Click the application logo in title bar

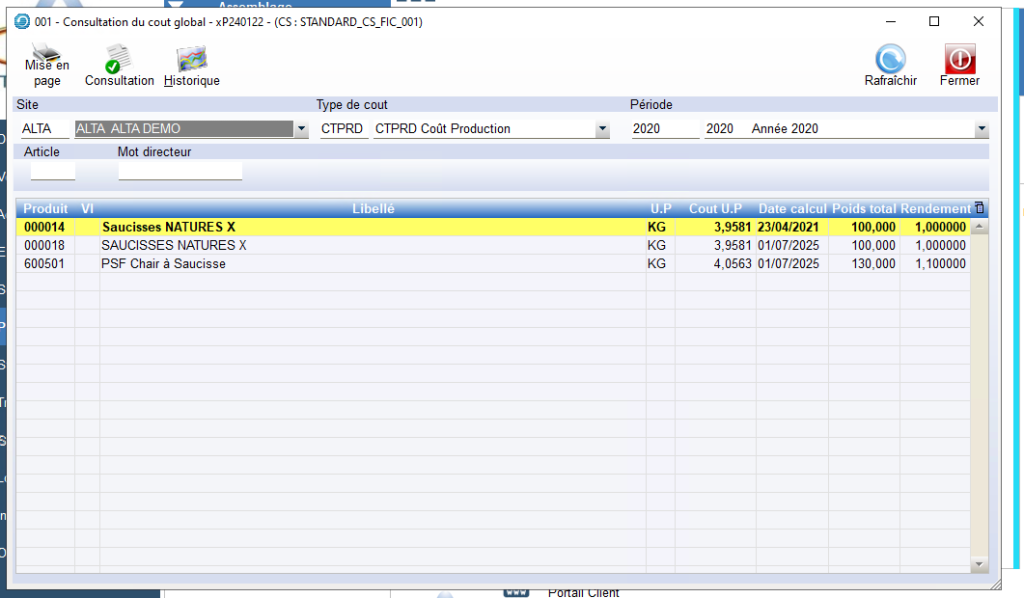pos(22,21)
